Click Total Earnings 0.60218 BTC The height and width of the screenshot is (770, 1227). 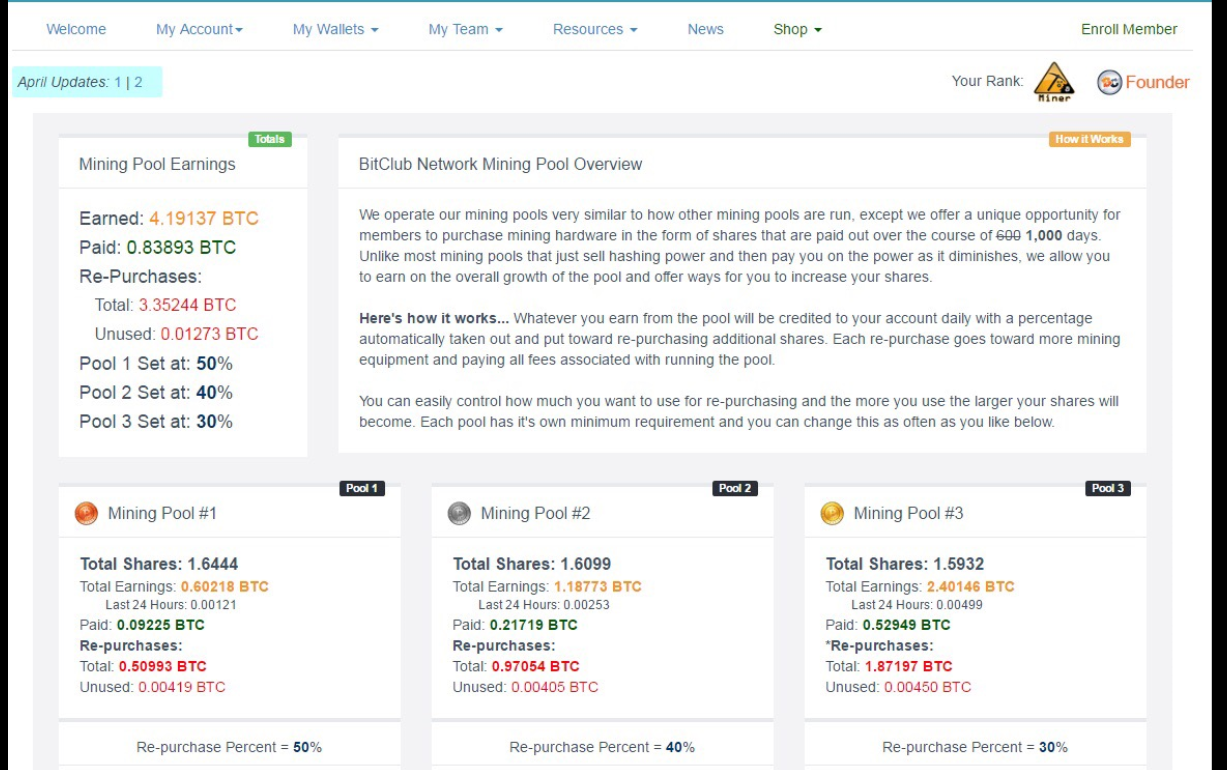point(174,587)
